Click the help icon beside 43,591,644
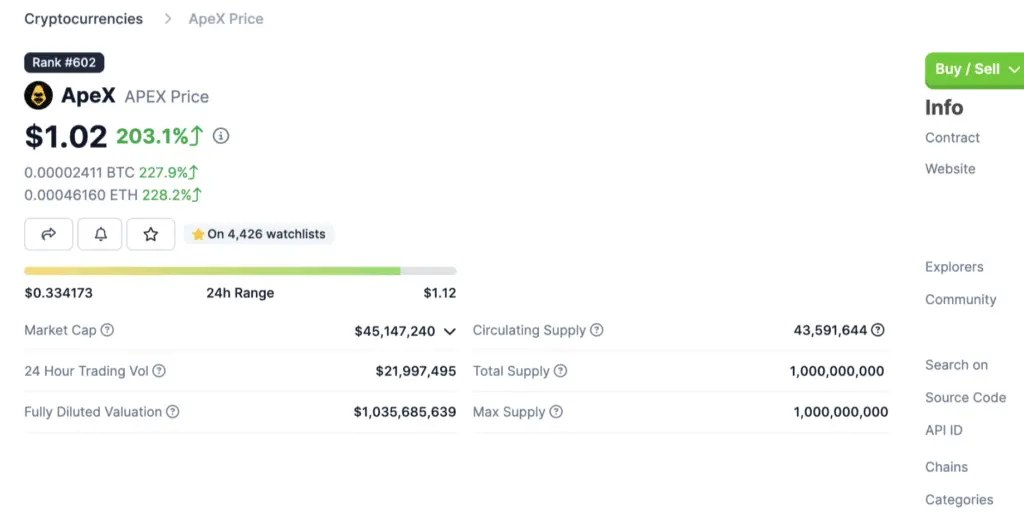1024x525 pixels. click(878, 330)
